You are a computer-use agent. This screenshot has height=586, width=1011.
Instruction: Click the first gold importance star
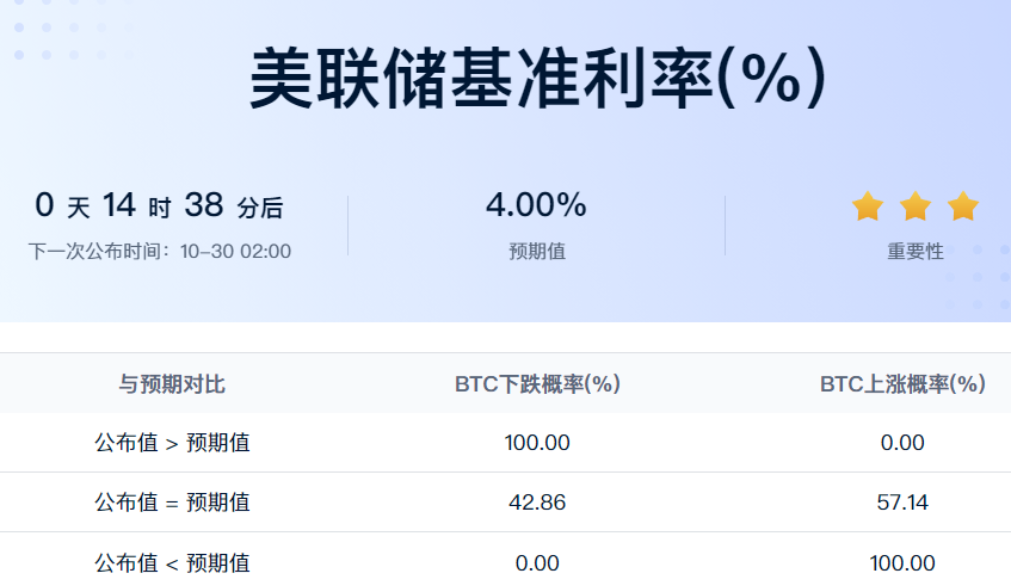click(x=867, y=207)
